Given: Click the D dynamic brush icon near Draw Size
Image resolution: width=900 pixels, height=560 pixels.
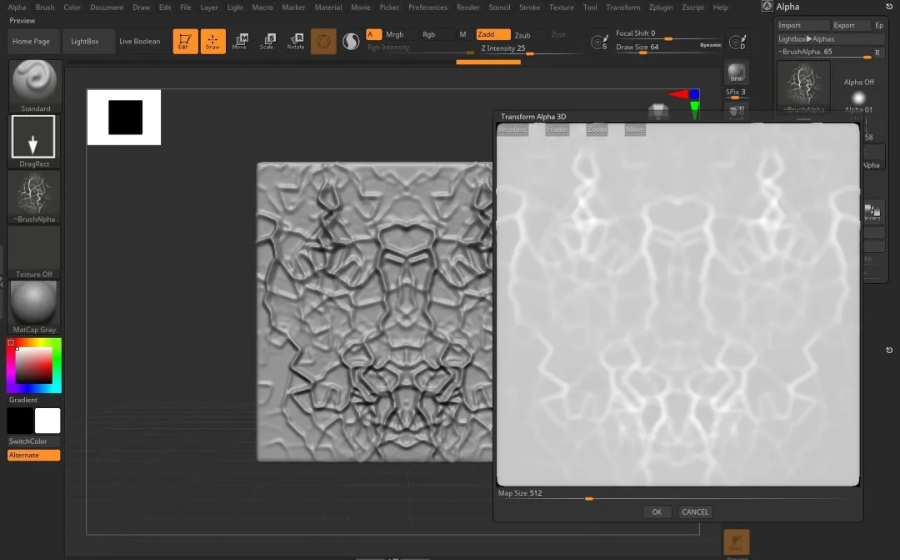Looking at the screenshot, I should (737, 42).
